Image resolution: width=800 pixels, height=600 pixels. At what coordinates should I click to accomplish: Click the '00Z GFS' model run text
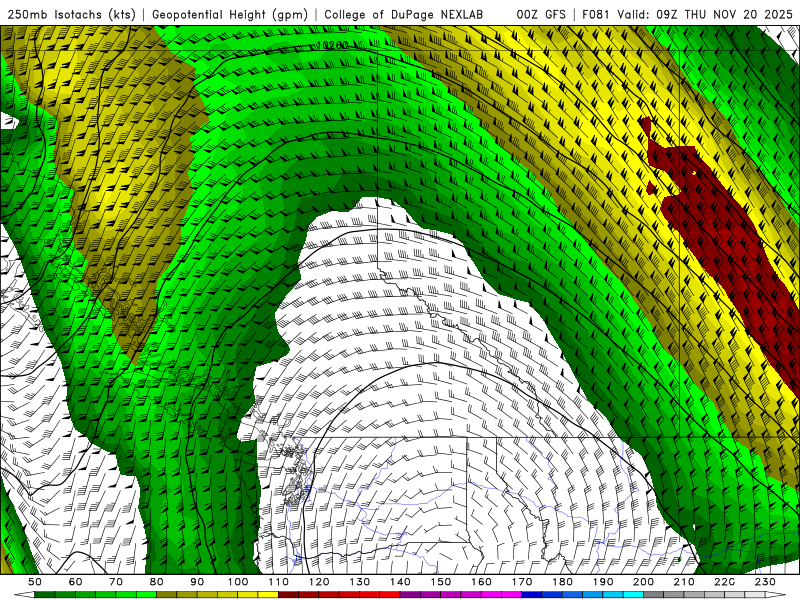pos(541,15)
